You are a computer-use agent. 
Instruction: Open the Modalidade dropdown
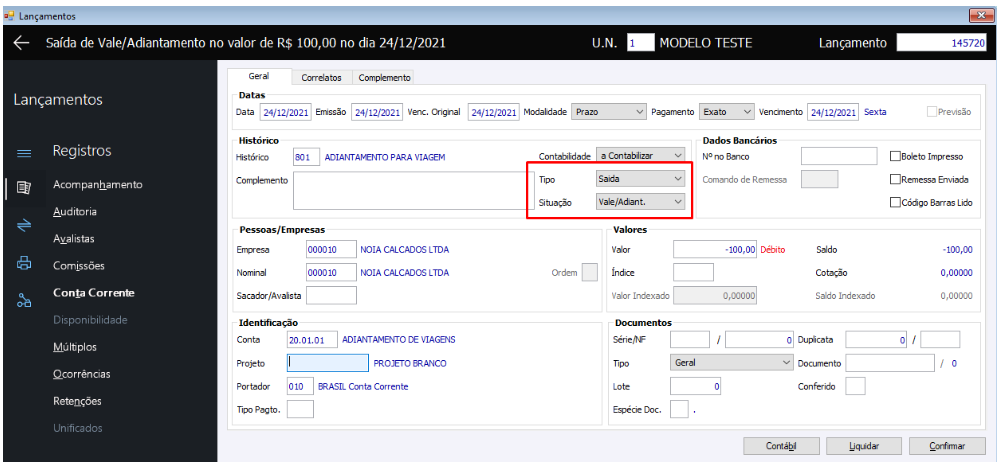point(608,111)
